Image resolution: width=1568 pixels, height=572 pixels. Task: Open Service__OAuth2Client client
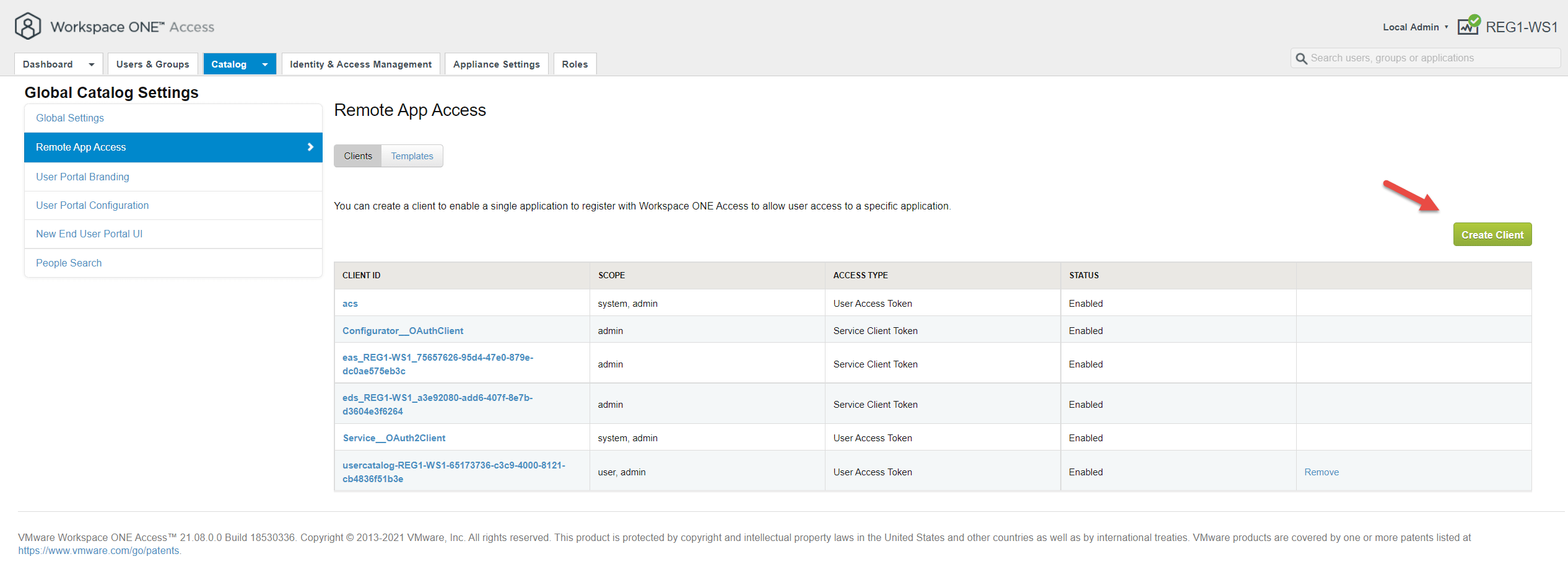pos(394,438)
